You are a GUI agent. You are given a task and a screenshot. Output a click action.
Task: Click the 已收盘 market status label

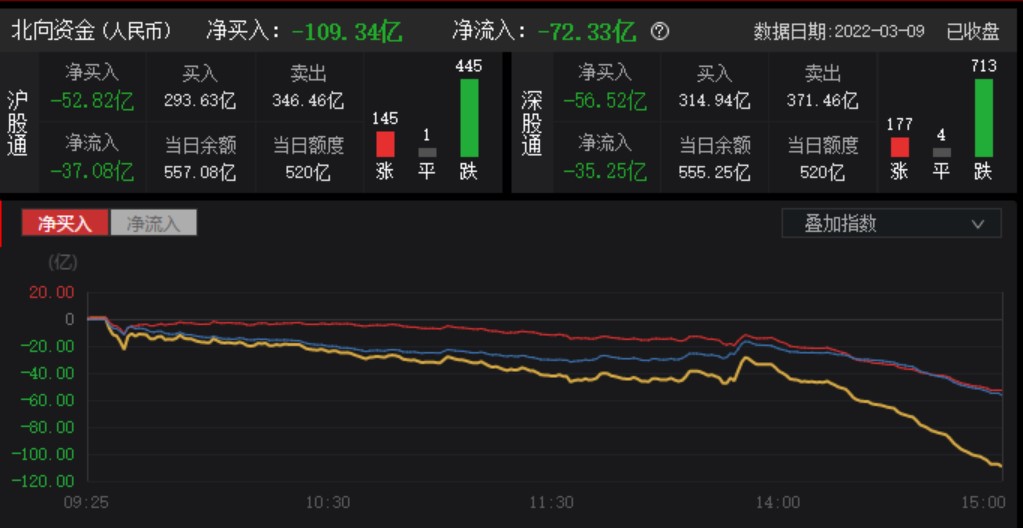tap(973, 32)
